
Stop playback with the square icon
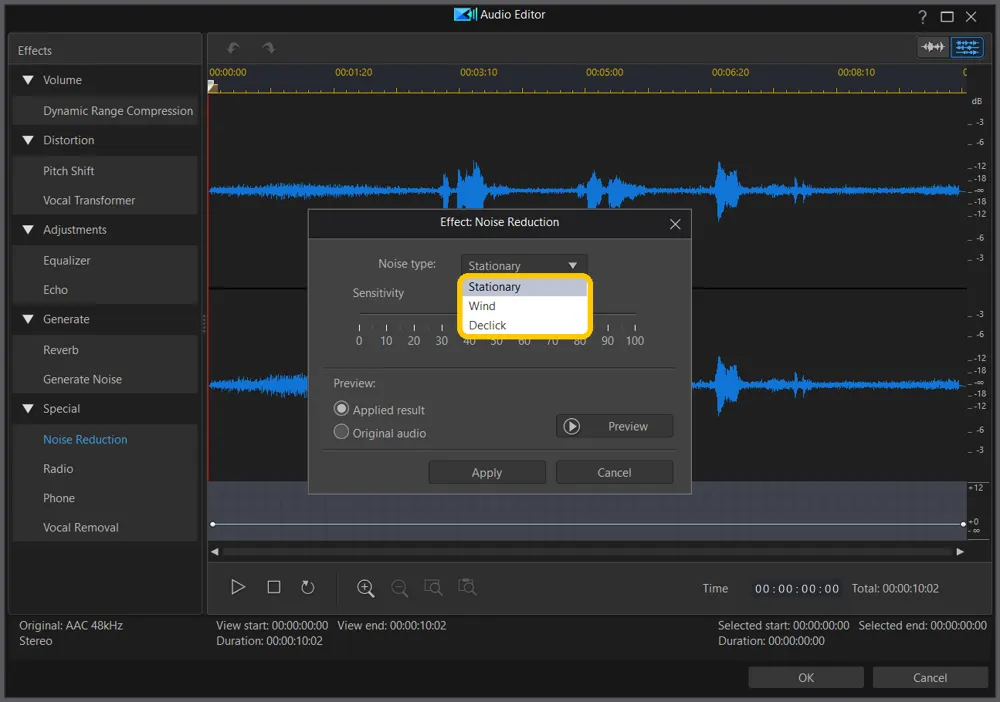274,587
